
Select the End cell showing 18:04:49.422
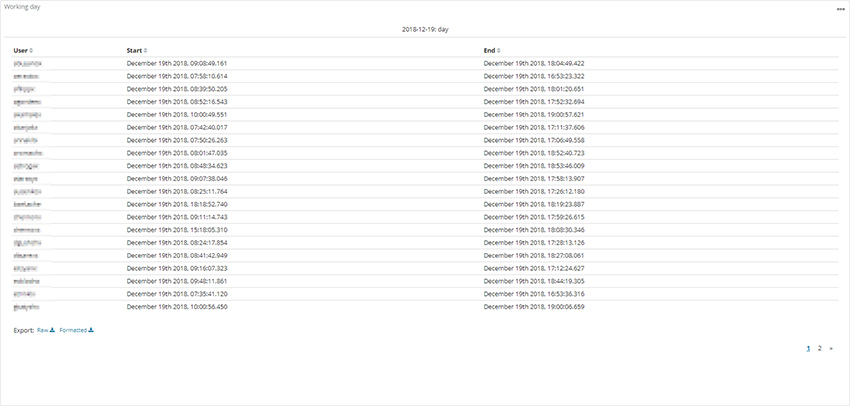534,63
